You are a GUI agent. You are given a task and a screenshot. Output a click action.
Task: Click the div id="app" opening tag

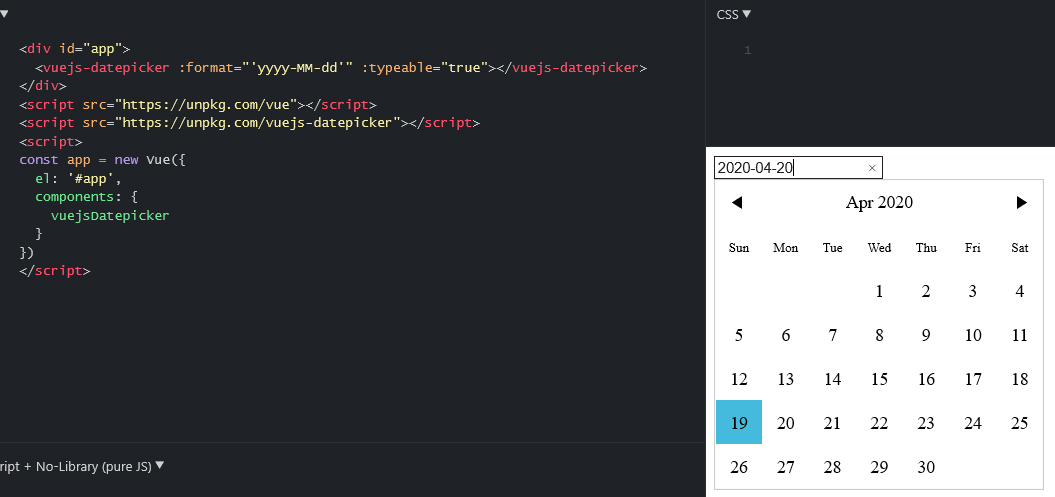coord(75,49)
